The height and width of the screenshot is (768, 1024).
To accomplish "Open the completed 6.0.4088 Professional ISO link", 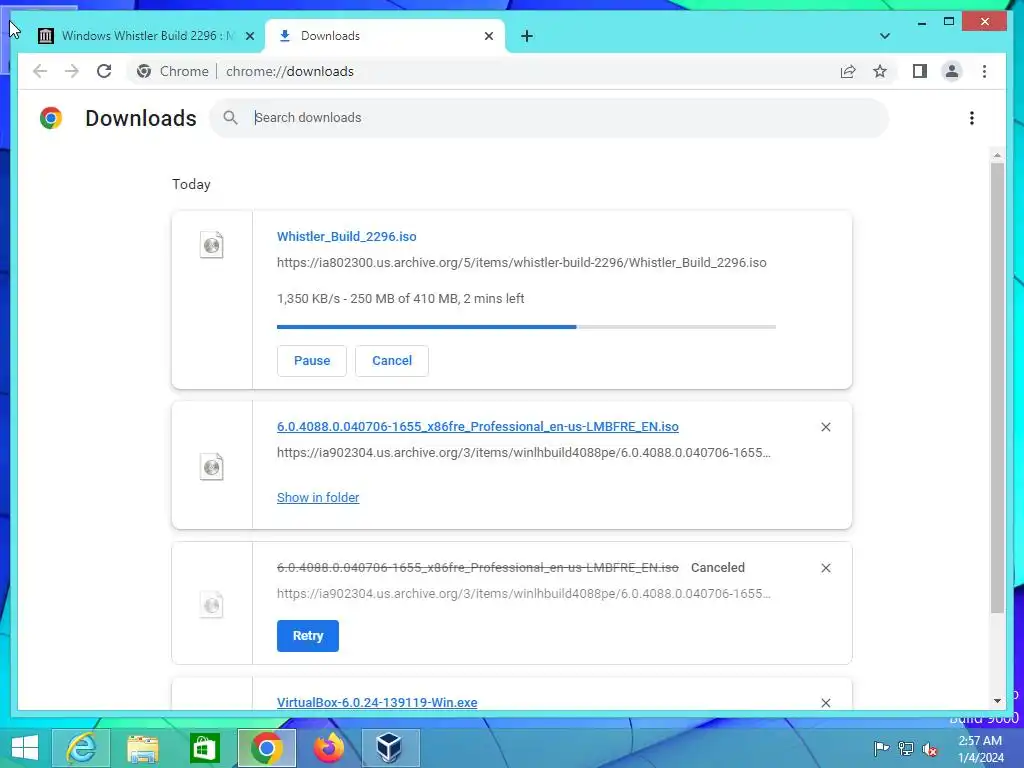I will (477, 426).
